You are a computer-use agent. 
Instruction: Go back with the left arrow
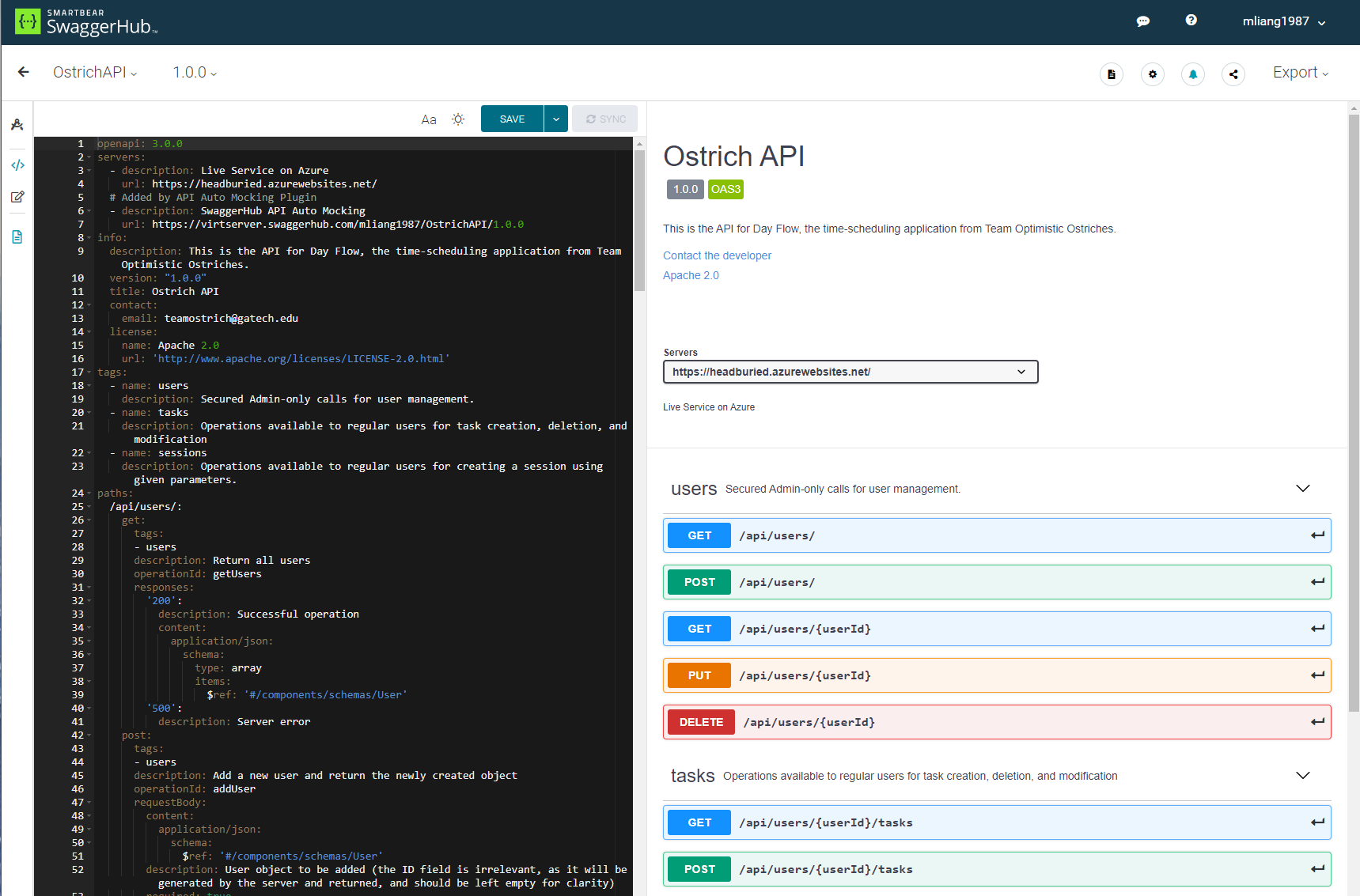click(24, 72)
